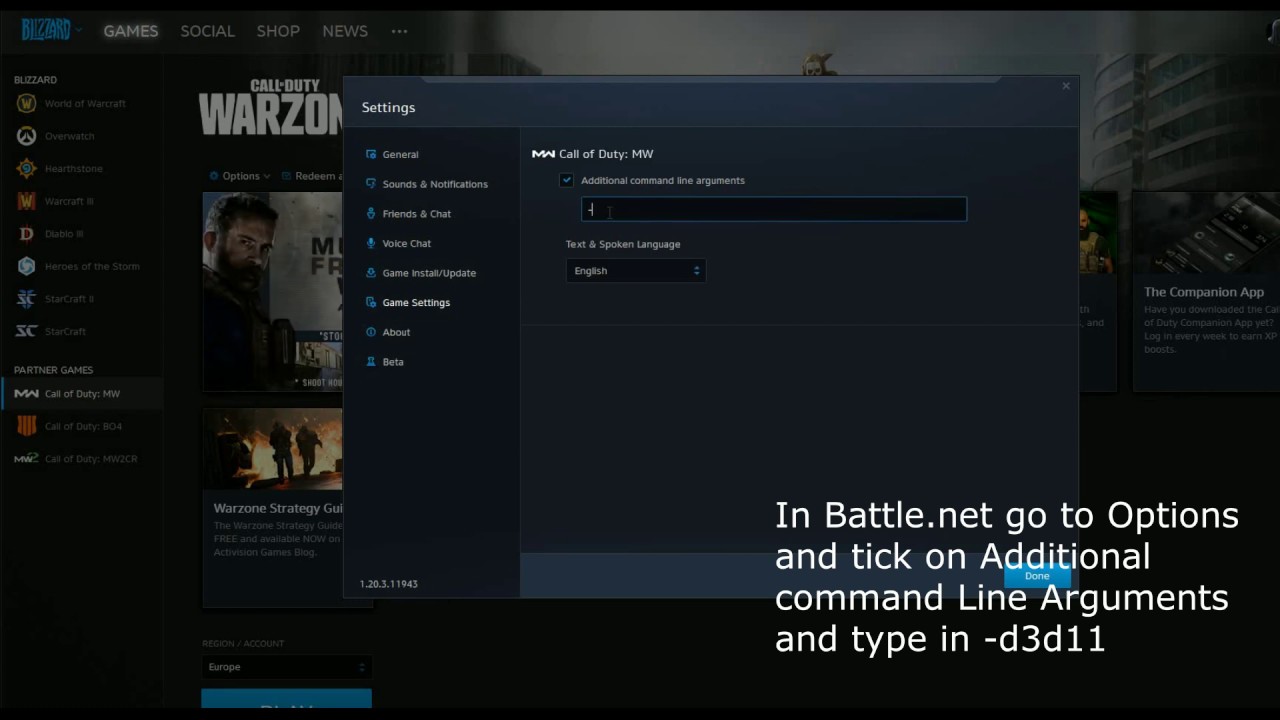The height and width of the screenshot is (720, 1280).
Task: Click the Done button in Settings
Action: pyautogui.click(x=1037, y=576)
